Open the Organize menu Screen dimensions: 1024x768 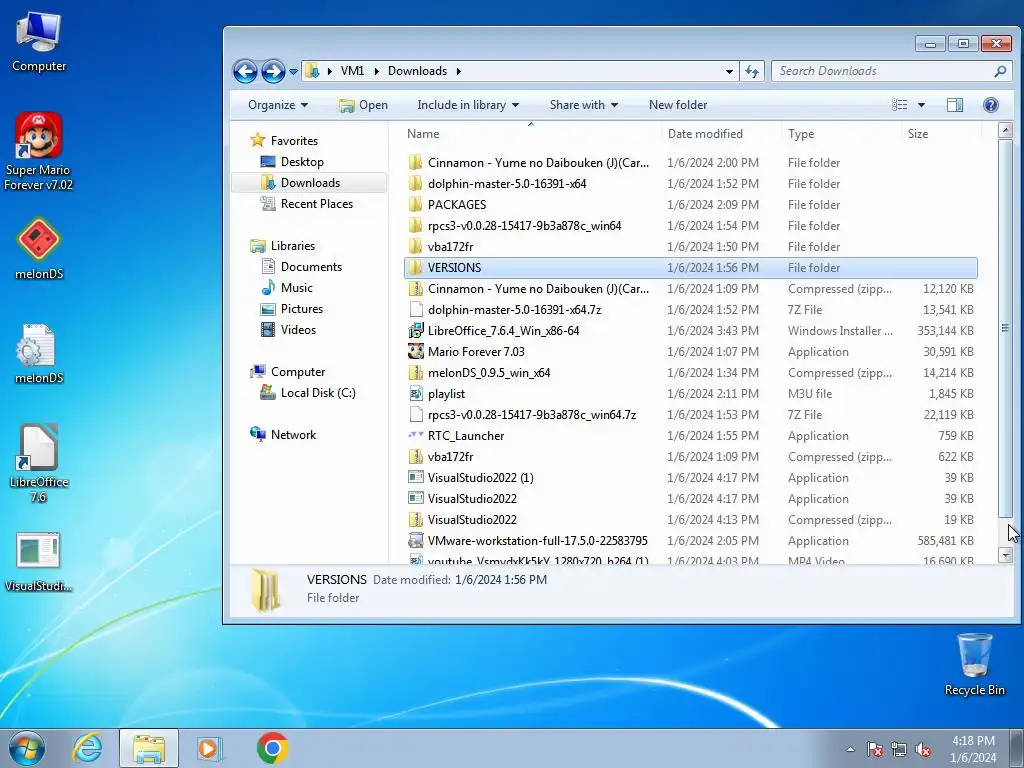[x=278, y=104]
